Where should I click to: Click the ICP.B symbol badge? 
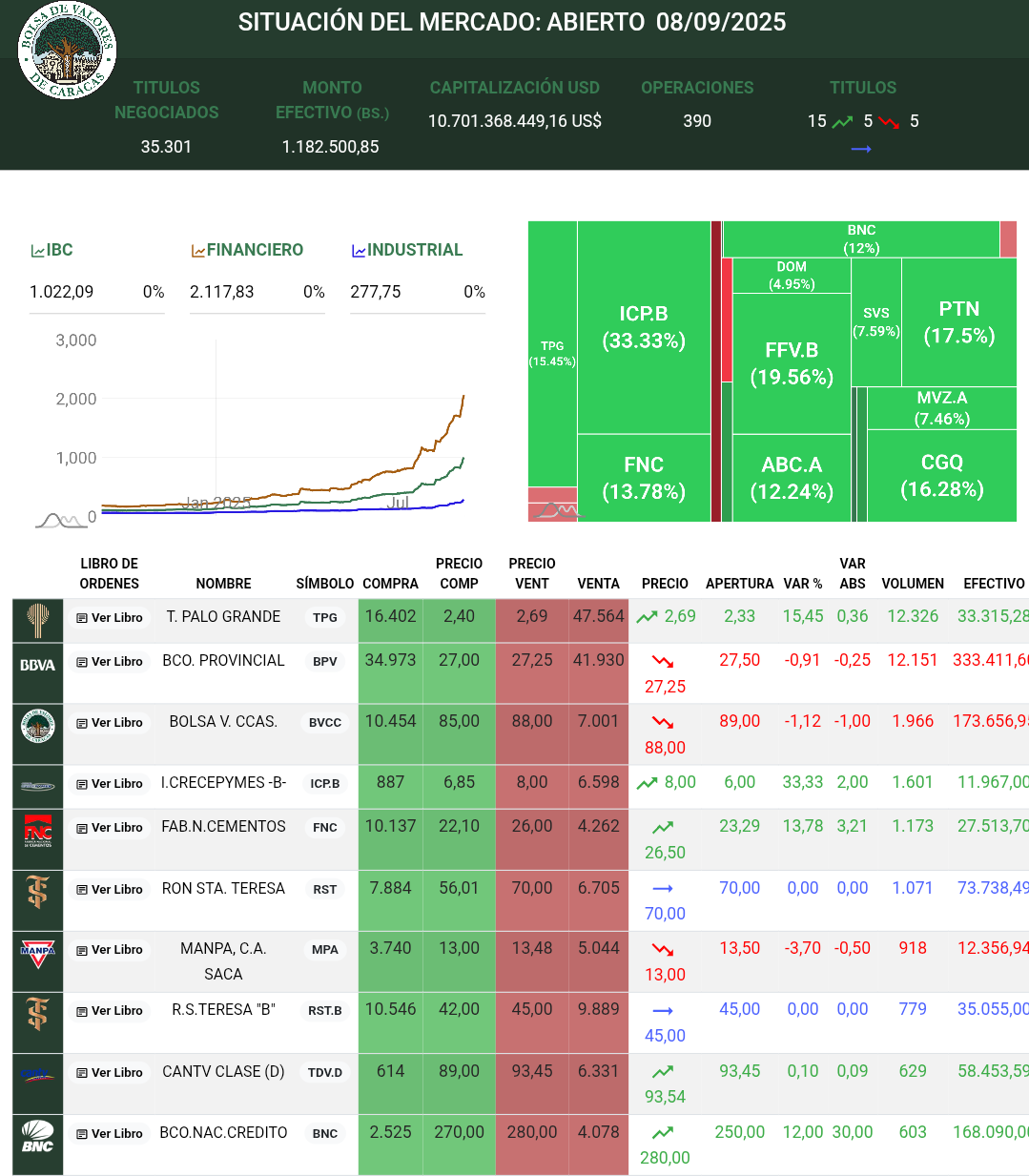pos(325,784)
